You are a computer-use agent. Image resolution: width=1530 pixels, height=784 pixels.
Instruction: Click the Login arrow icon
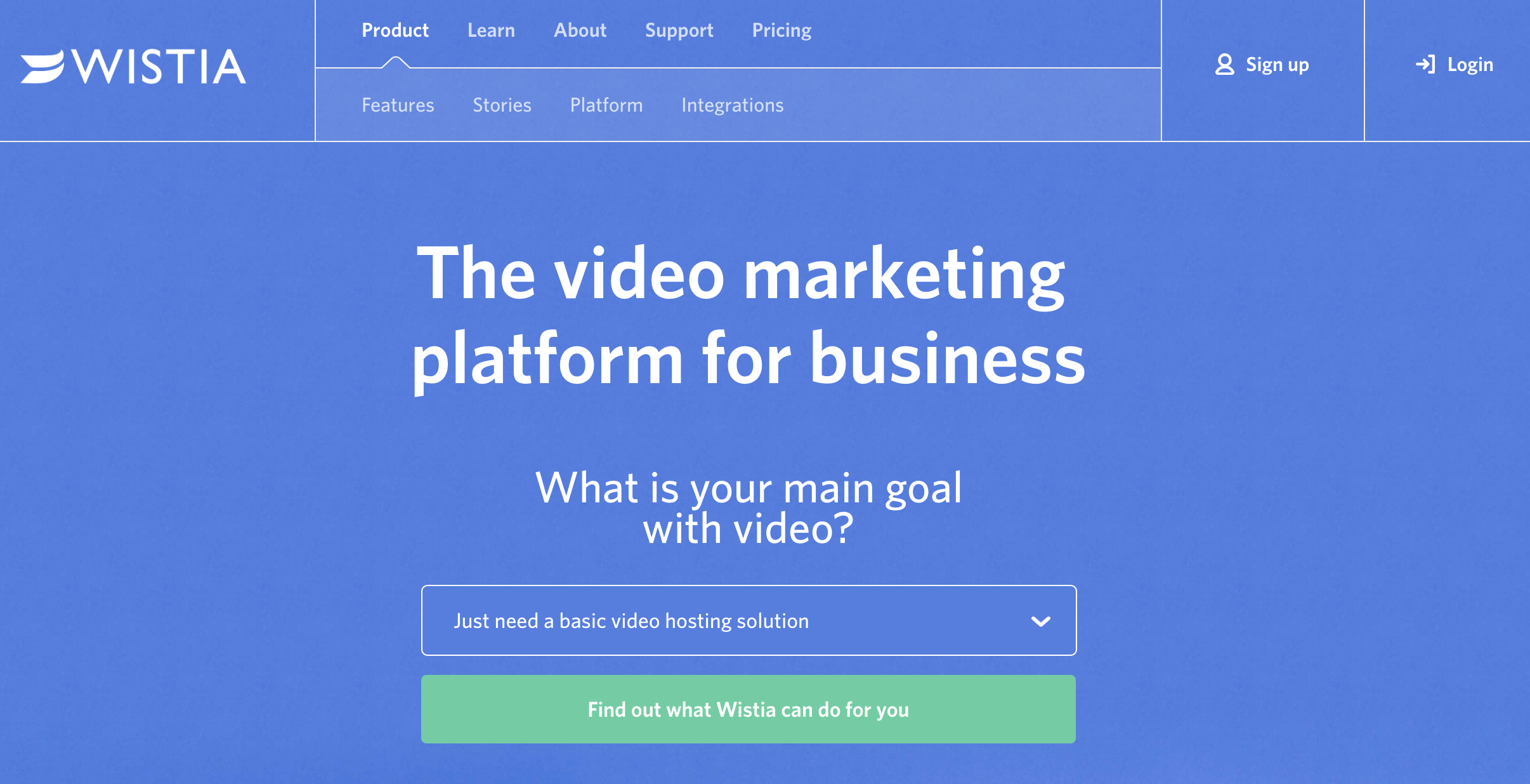click(x=1425, y=64)
